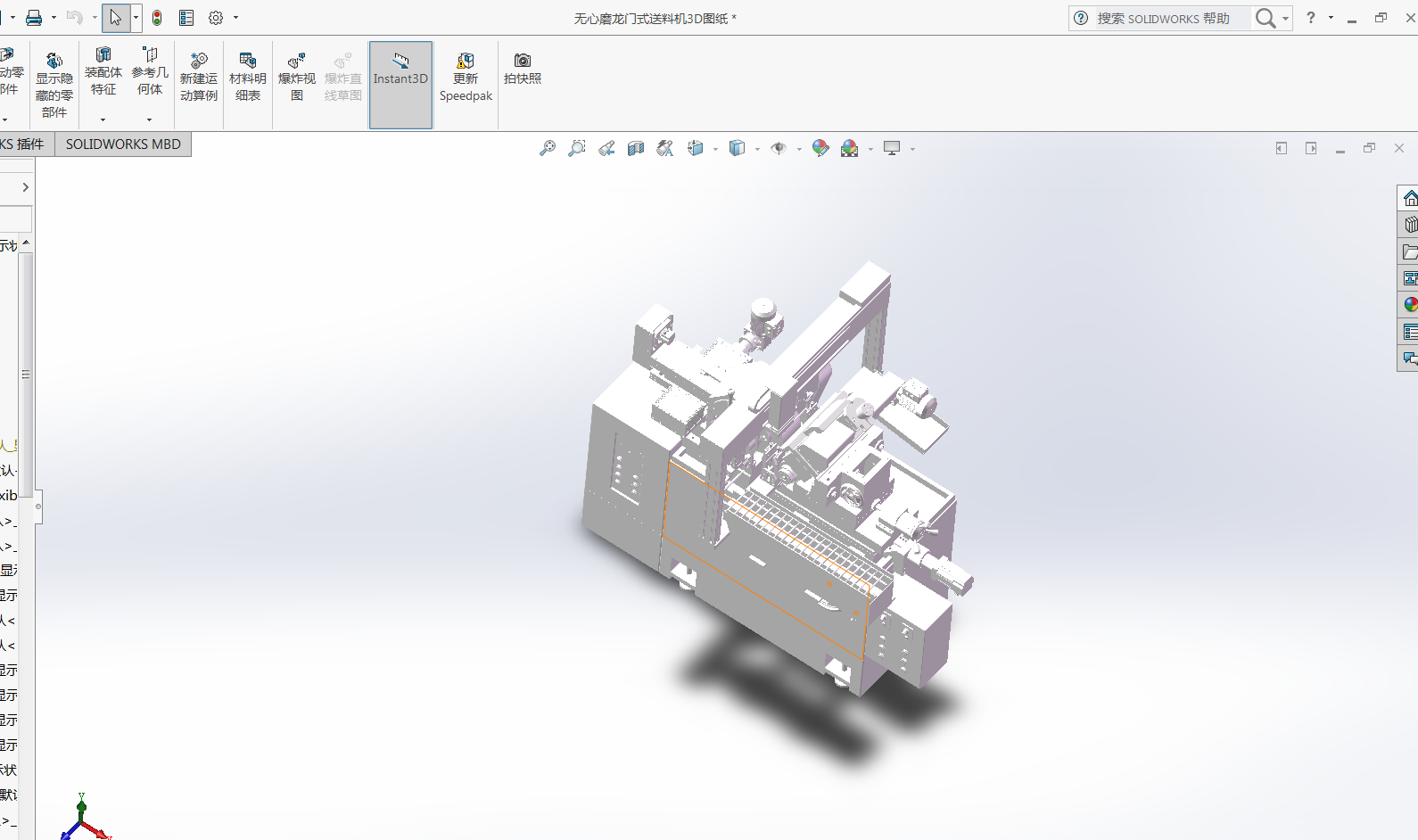Click the 更新 Speedpak button
Viewport: 1418px width, 840px height.
[466, 77]
